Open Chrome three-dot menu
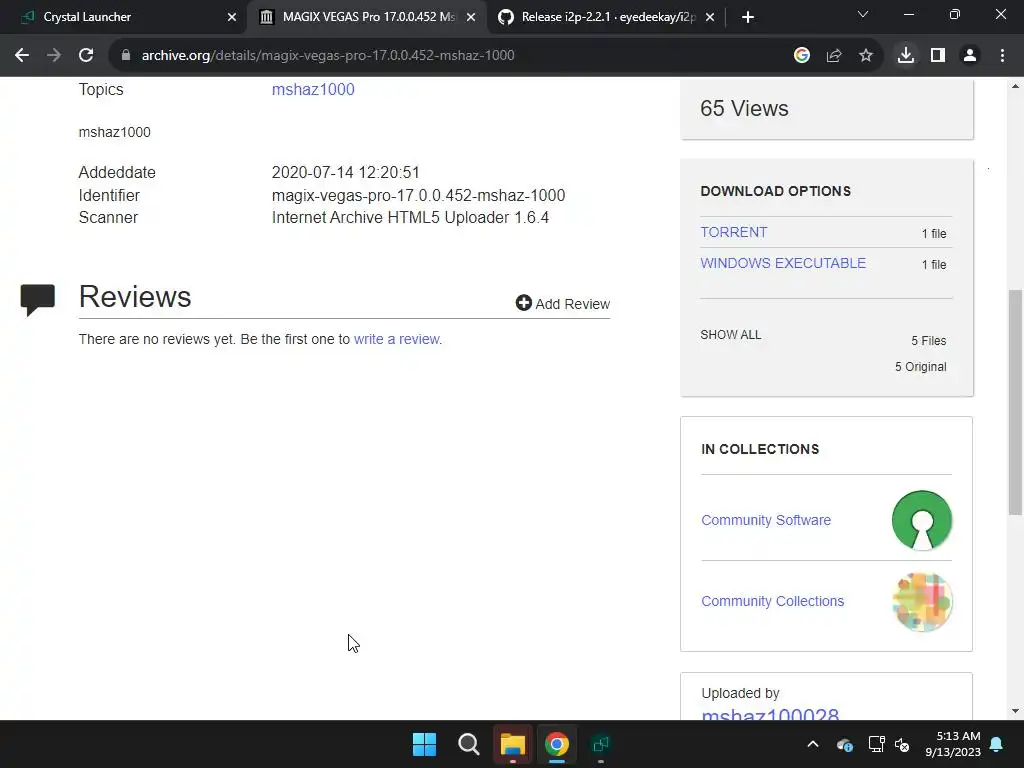1024x768 pixels. pos(1002,56)
